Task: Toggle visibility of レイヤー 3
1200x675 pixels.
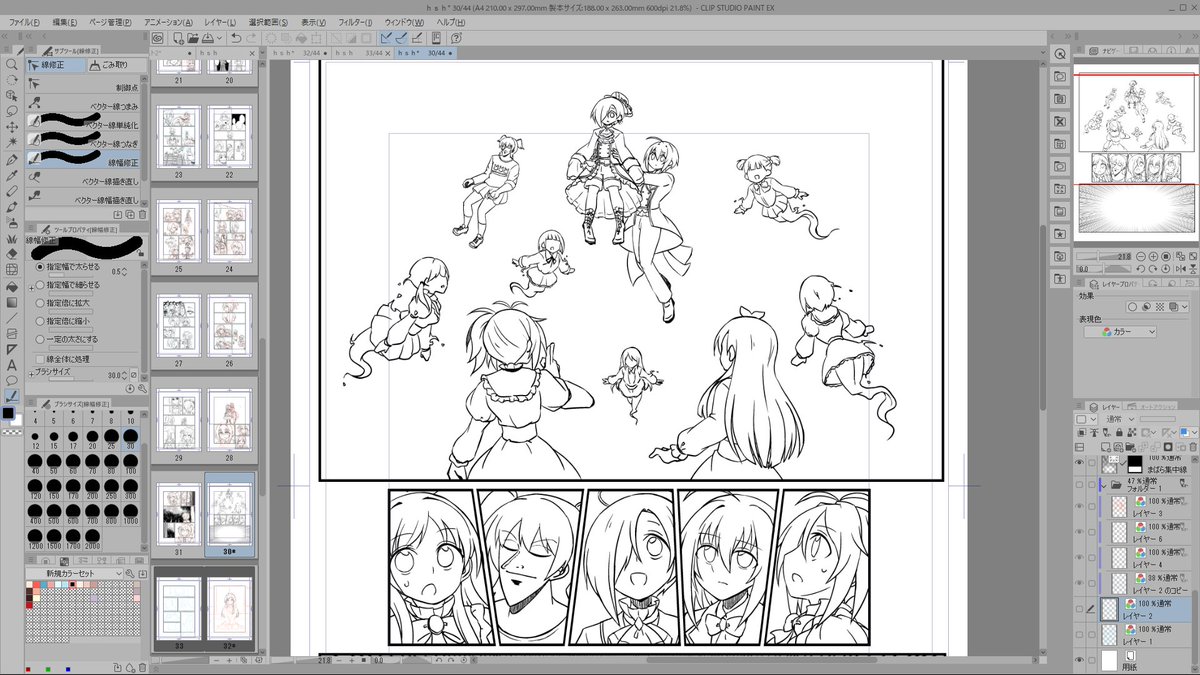Action: 1079,507
